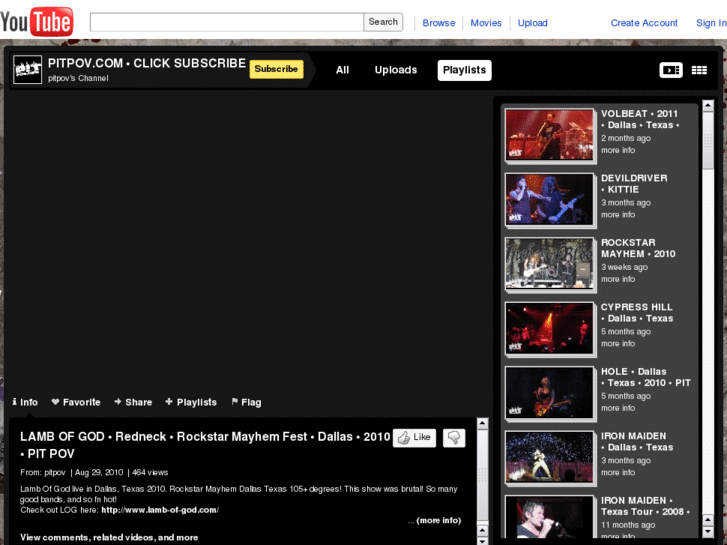Click the lamb-of-god.com link
Viewport: 727px width, 545px height.
[x=160, y=510]
